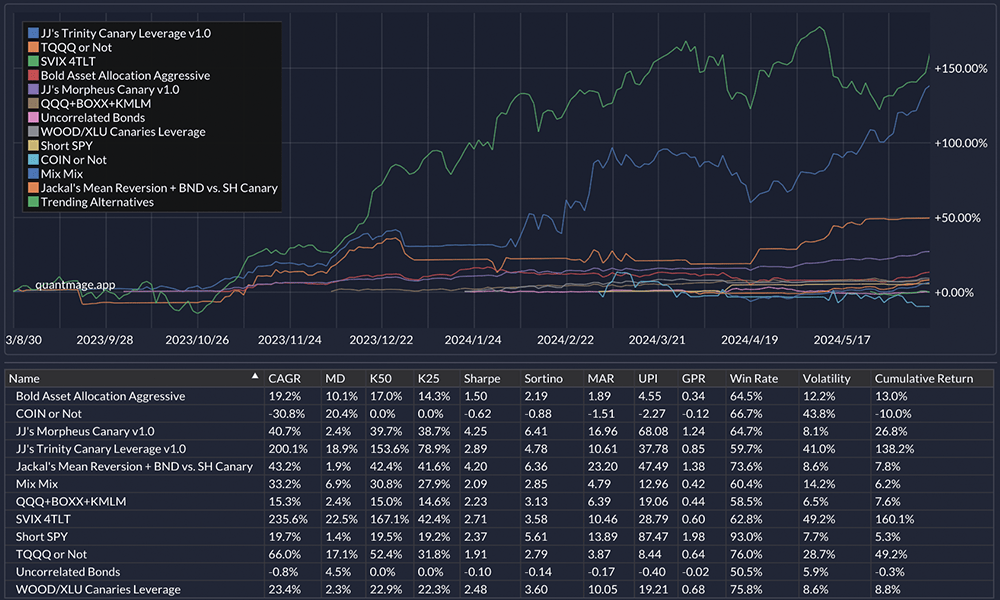Select Jackal's Mean Reversion row name in table
This screenshot has height=600, width=1000.
(134, 466)
